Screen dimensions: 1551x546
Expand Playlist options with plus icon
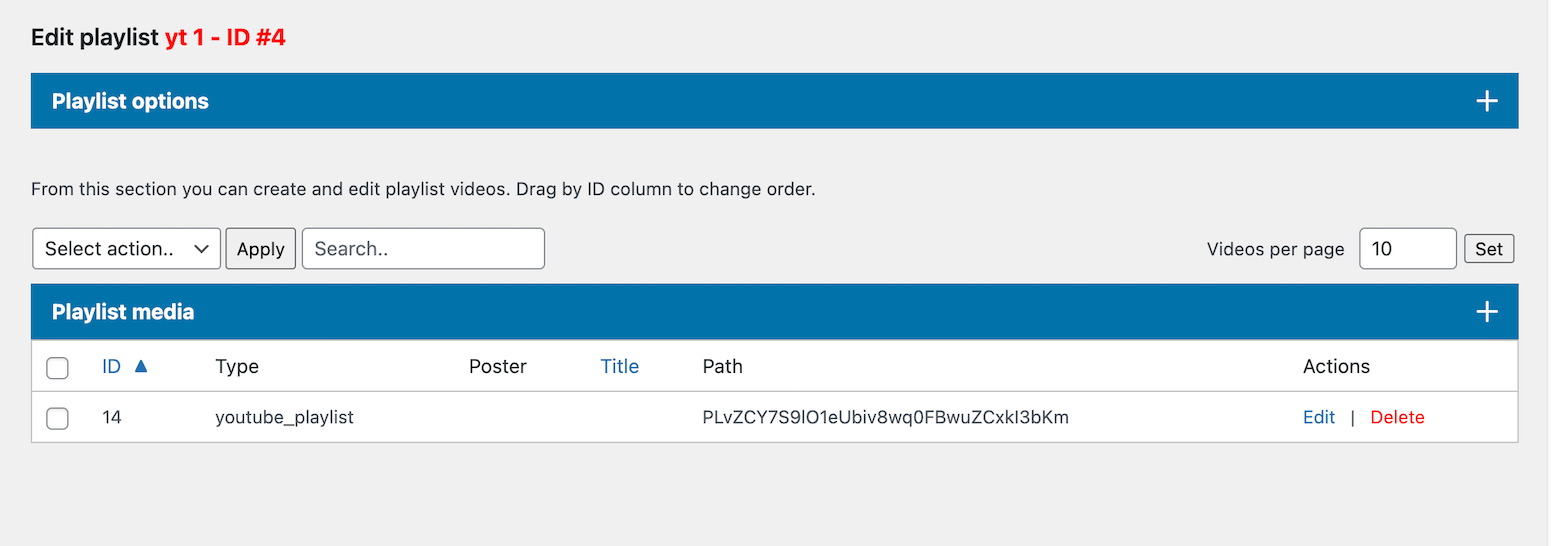click(x=1487, y=101)
